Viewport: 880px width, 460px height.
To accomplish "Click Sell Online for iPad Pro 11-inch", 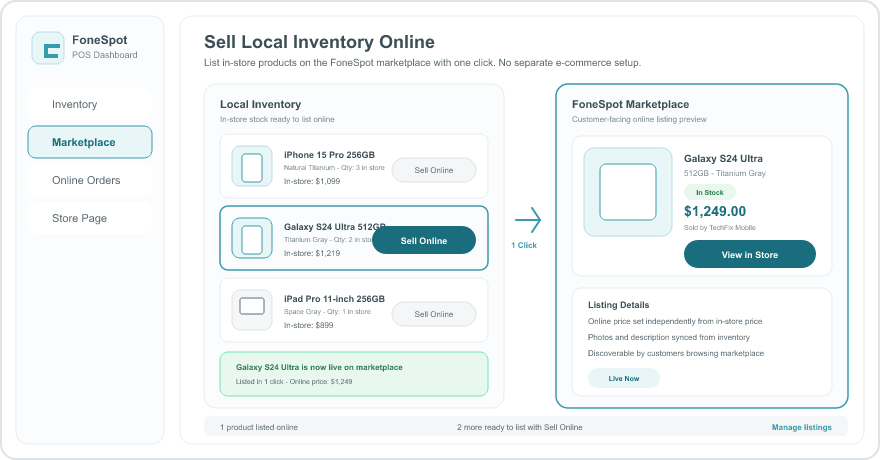I will click(x=434, y=314).
